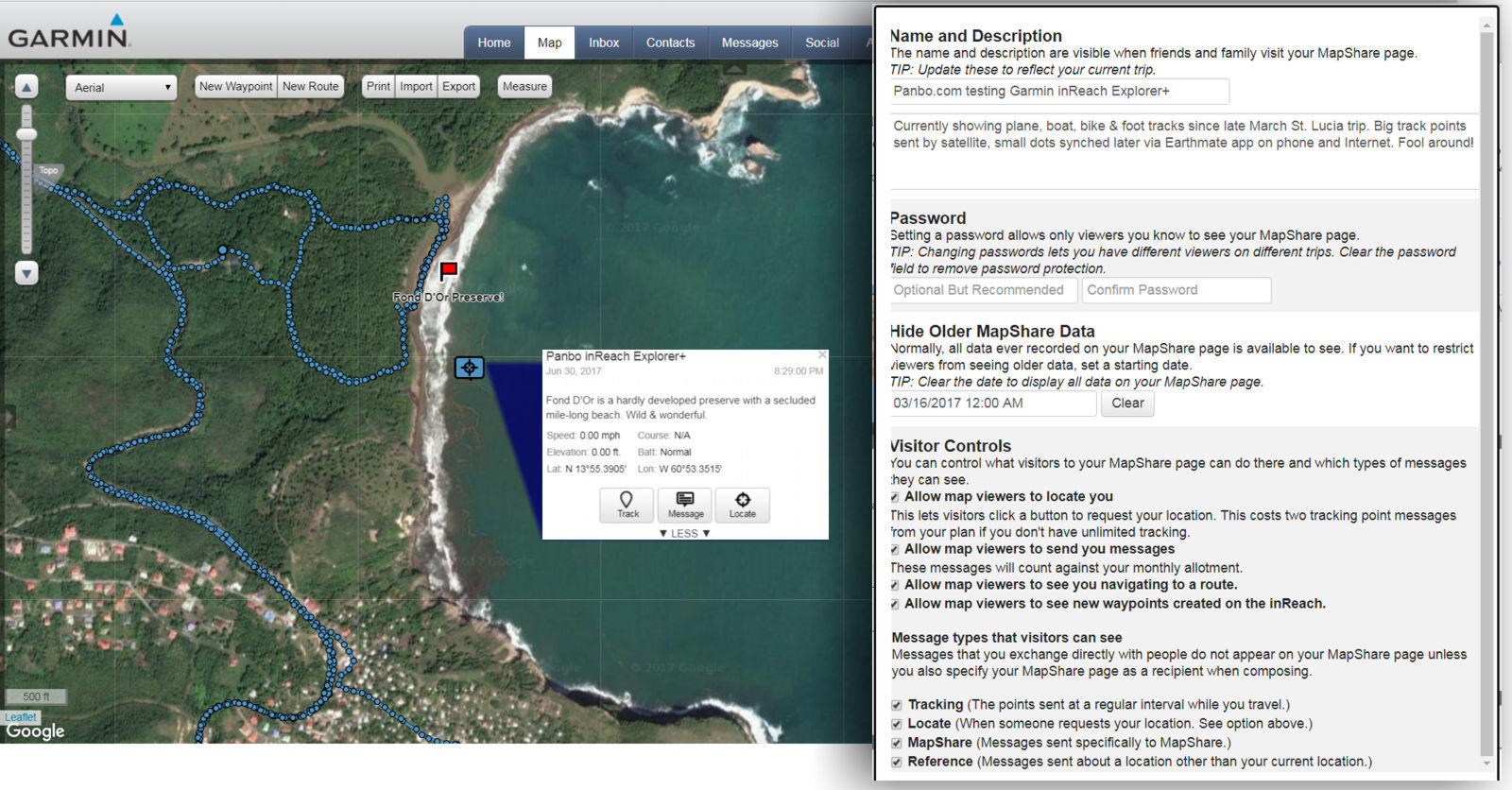This screenshot has height=790, width=1512.
Task: Toggle the MapShare message type checkbox
Action: [897, 743]
